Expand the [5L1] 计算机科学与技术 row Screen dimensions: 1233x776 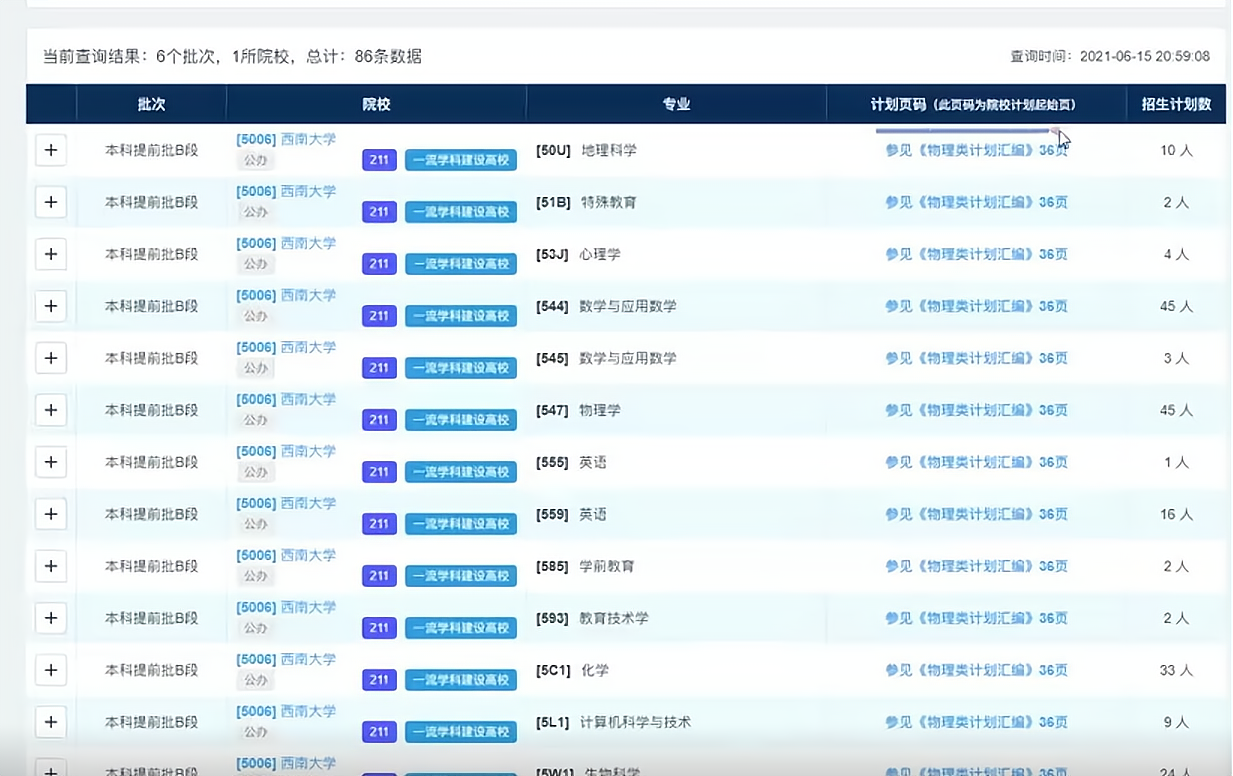pyautogui.click(x=51, y=722)
